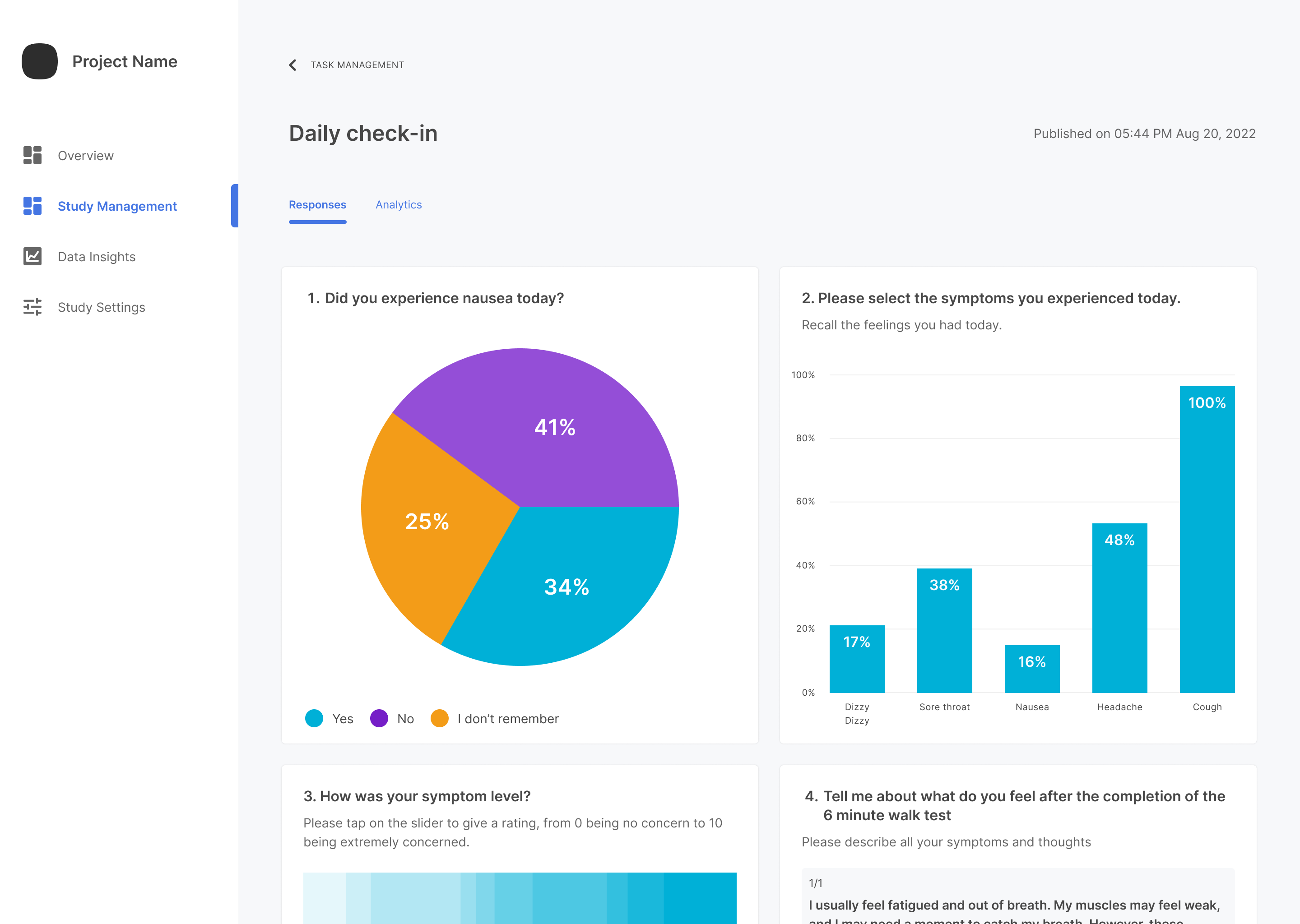Click the blue Yes legend dot
This screenshot has height=924, width=1300.
point(314,719)
